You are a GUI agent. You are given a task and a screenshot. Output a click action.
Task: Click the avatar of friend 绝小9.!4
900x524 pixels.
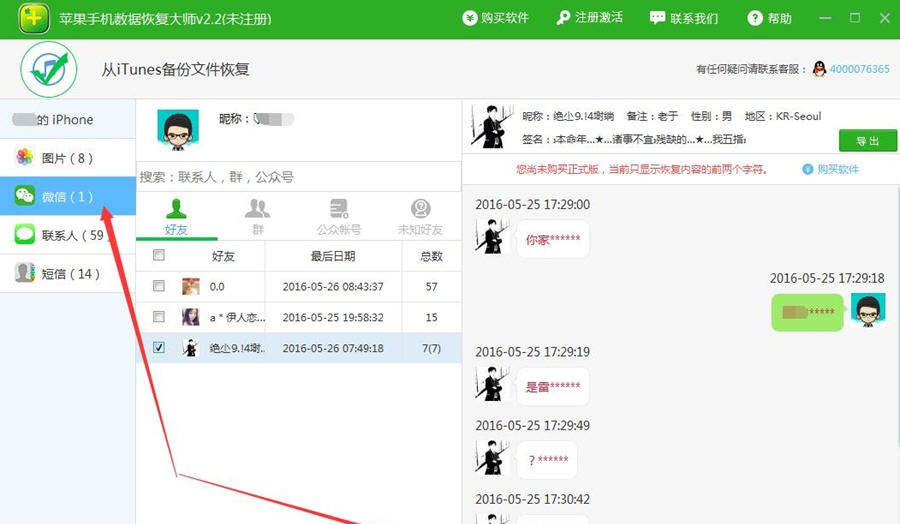click(x=191, y=348)
